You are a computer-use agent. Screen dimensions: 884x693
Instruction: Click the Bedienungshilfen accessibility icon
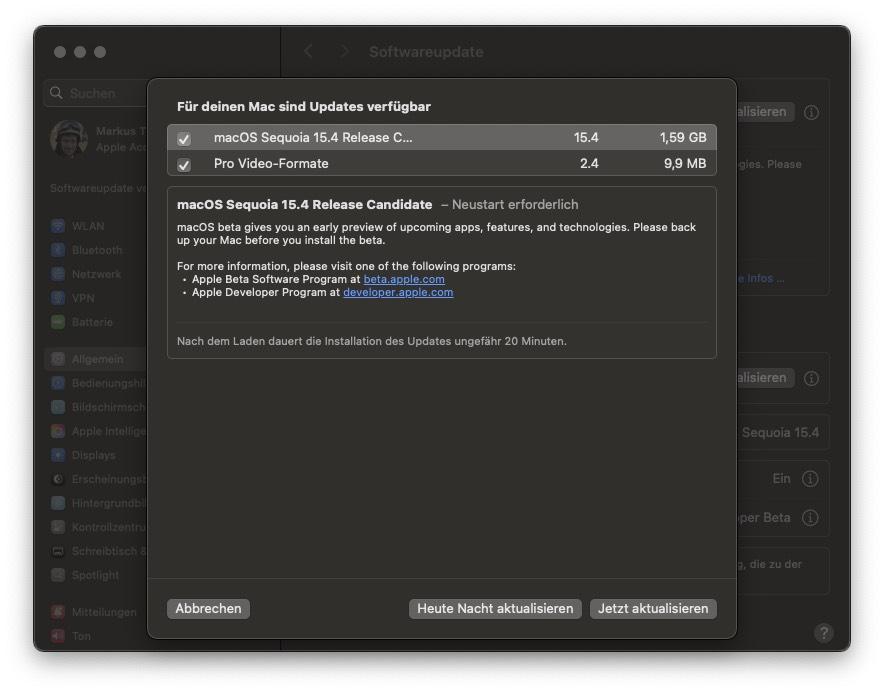58,383
